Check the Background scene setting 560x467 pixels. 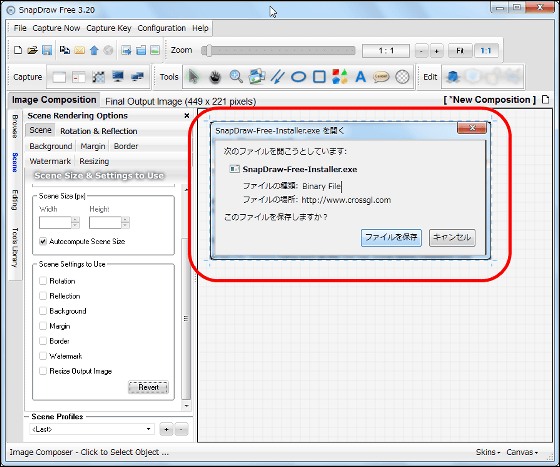coord(43,311)
